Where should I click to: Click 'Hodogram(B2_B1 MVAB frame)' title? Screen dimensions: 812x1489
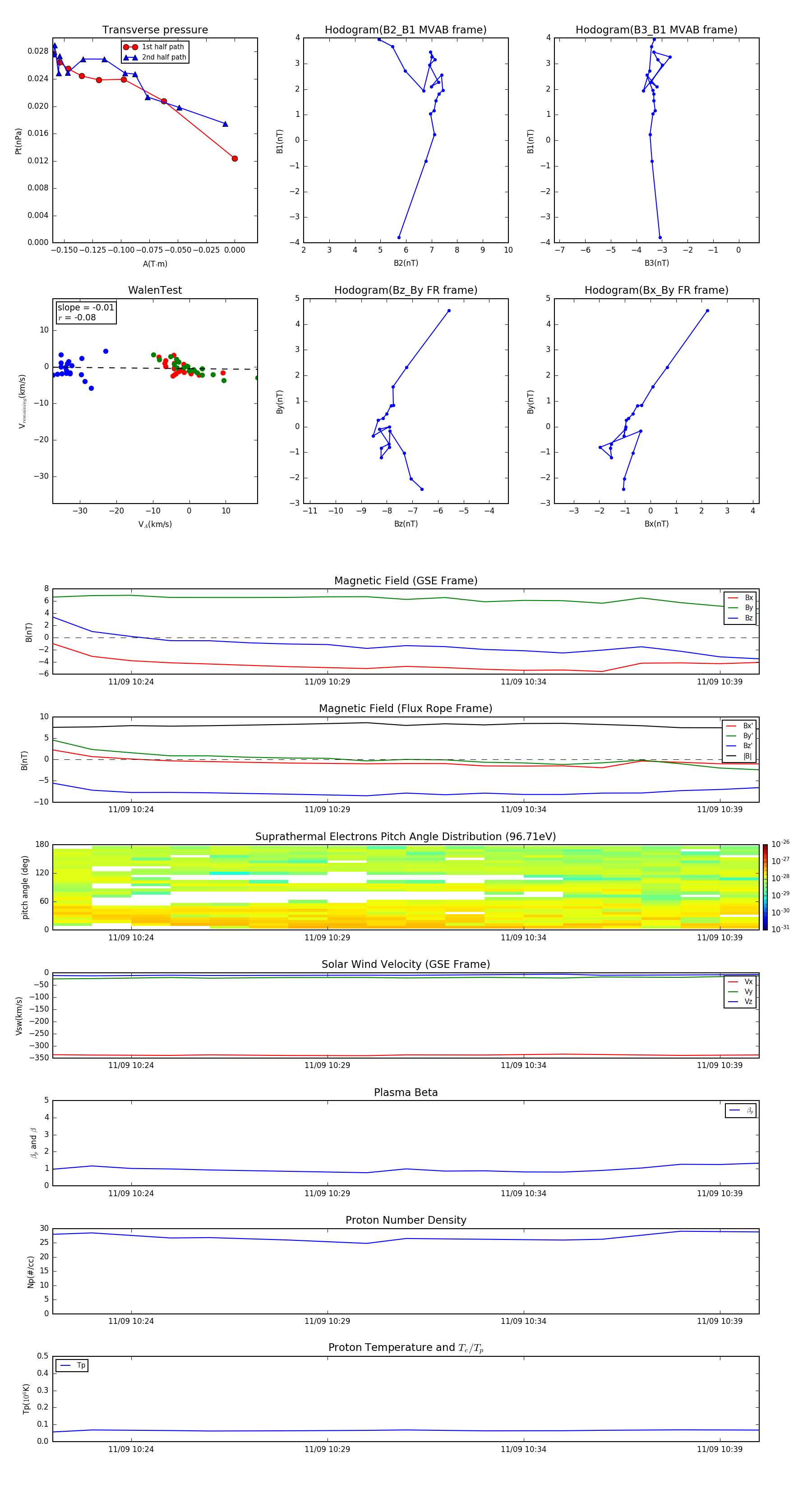coord(406,30)
